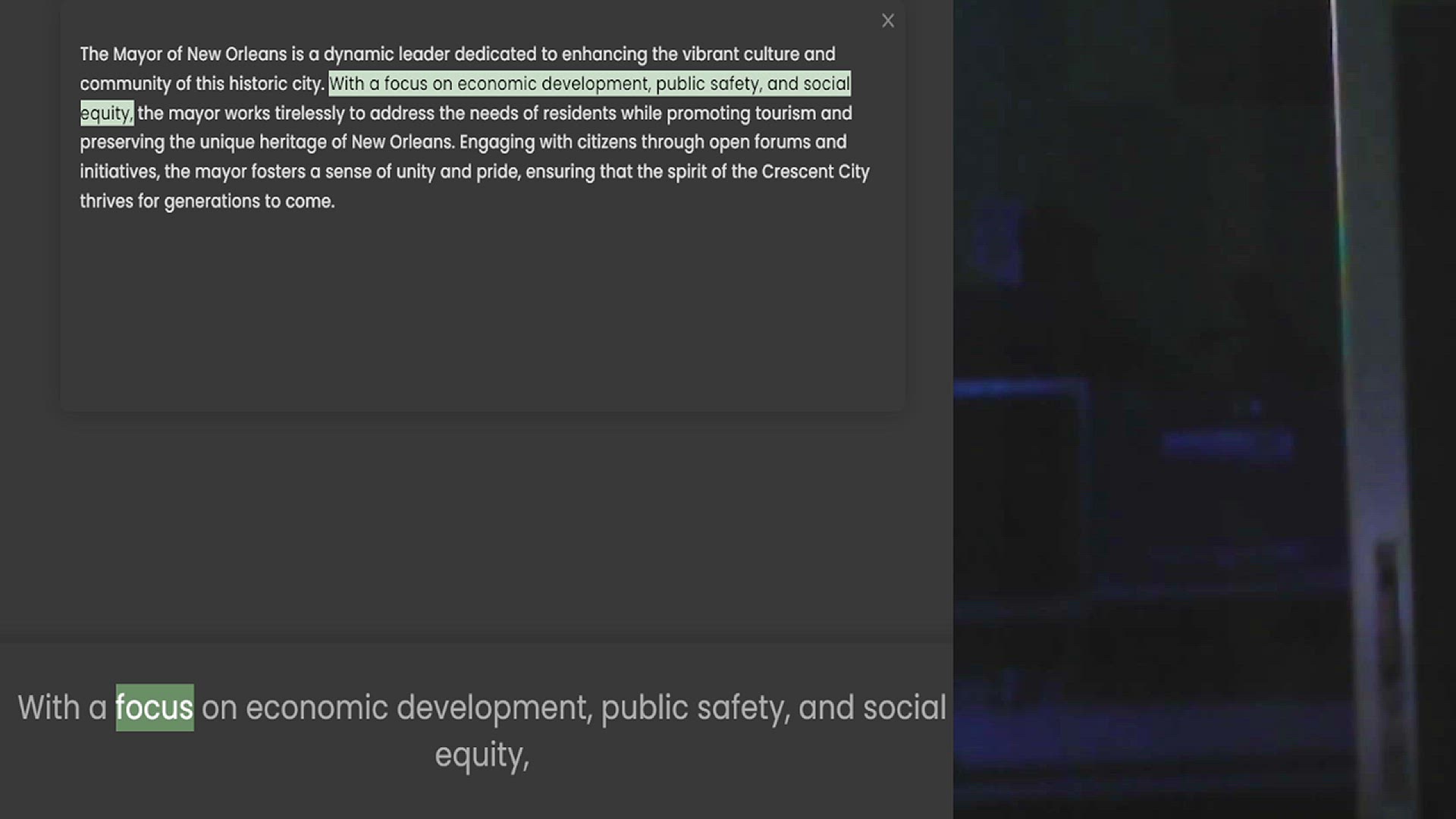1456x819 pixels.
Task: Click the word 'equity,' in the paragraph highlight
Action: [106, 114]
